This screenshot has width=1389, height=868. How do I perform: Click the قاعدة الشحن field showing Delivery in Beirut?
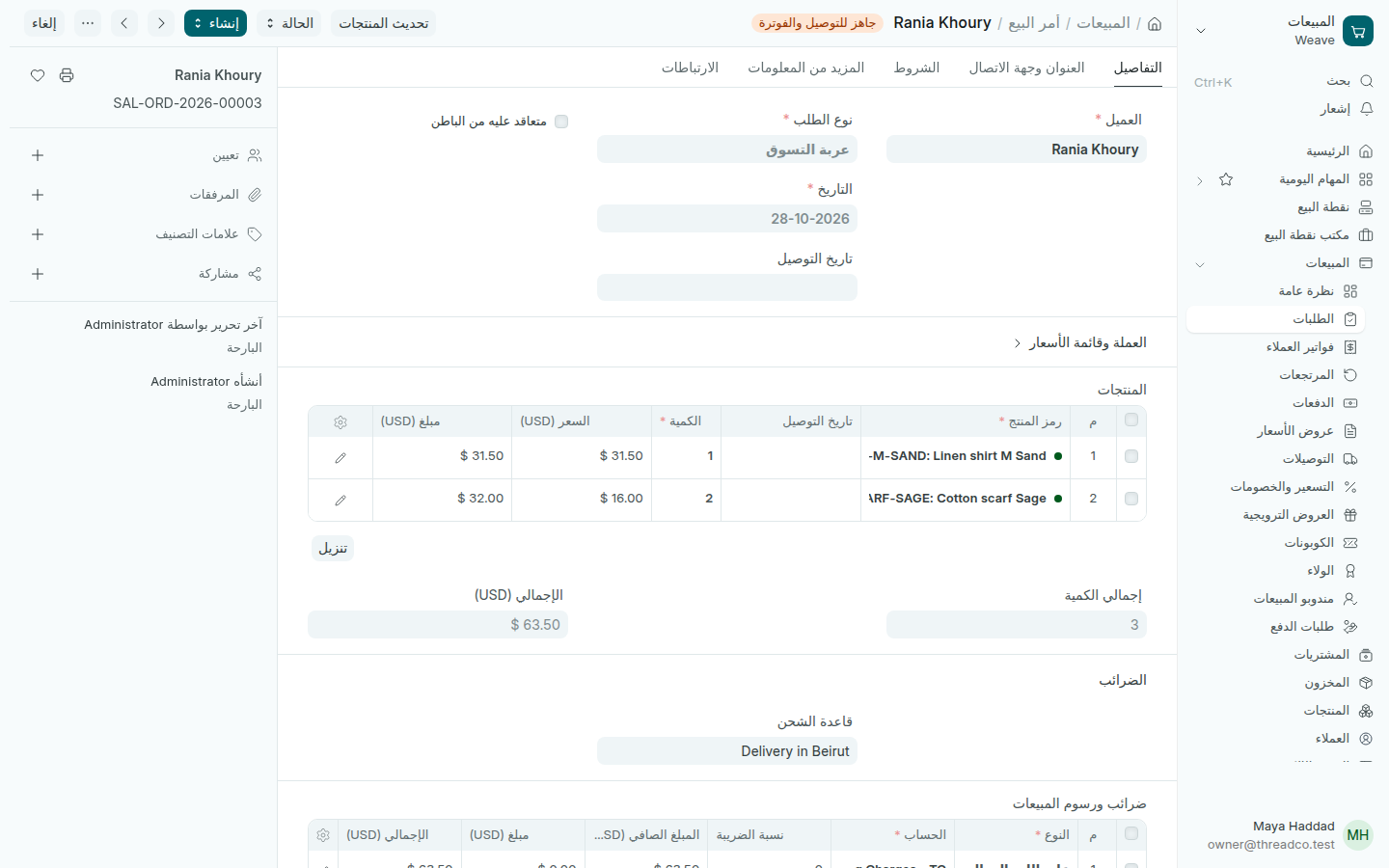click(727, 751)
